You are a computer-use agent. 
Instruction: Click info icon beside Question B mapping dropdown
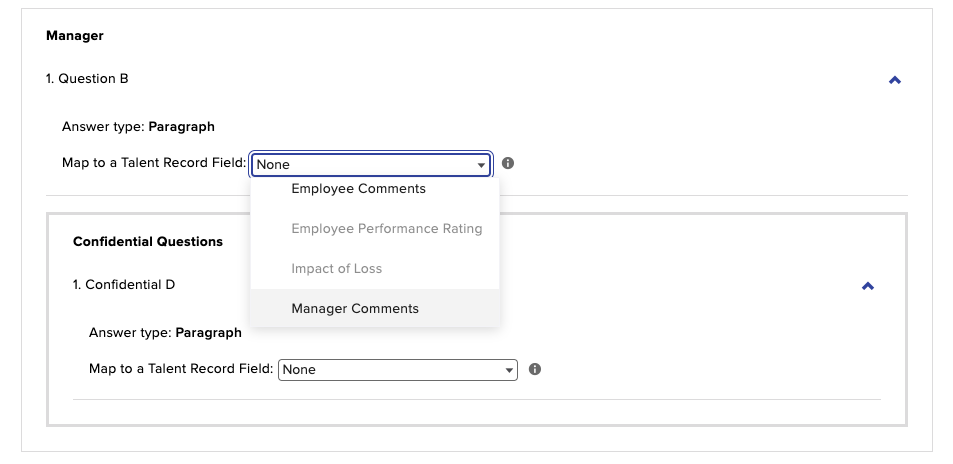point(508,163)
